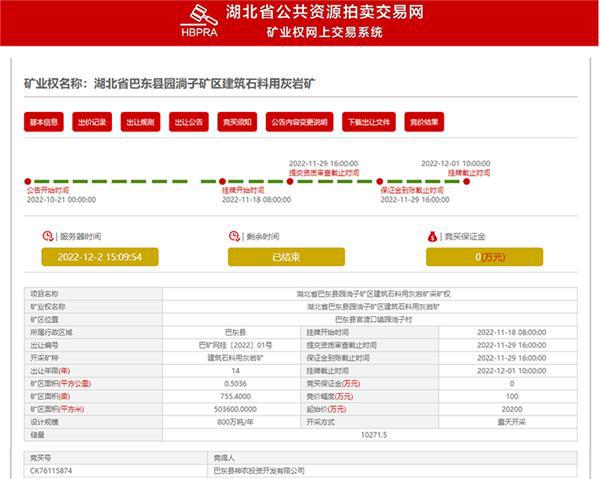Click the server time clock icon
Image resolution: width=600 pixels, height=479 pixels.
(x=49, y=236)
